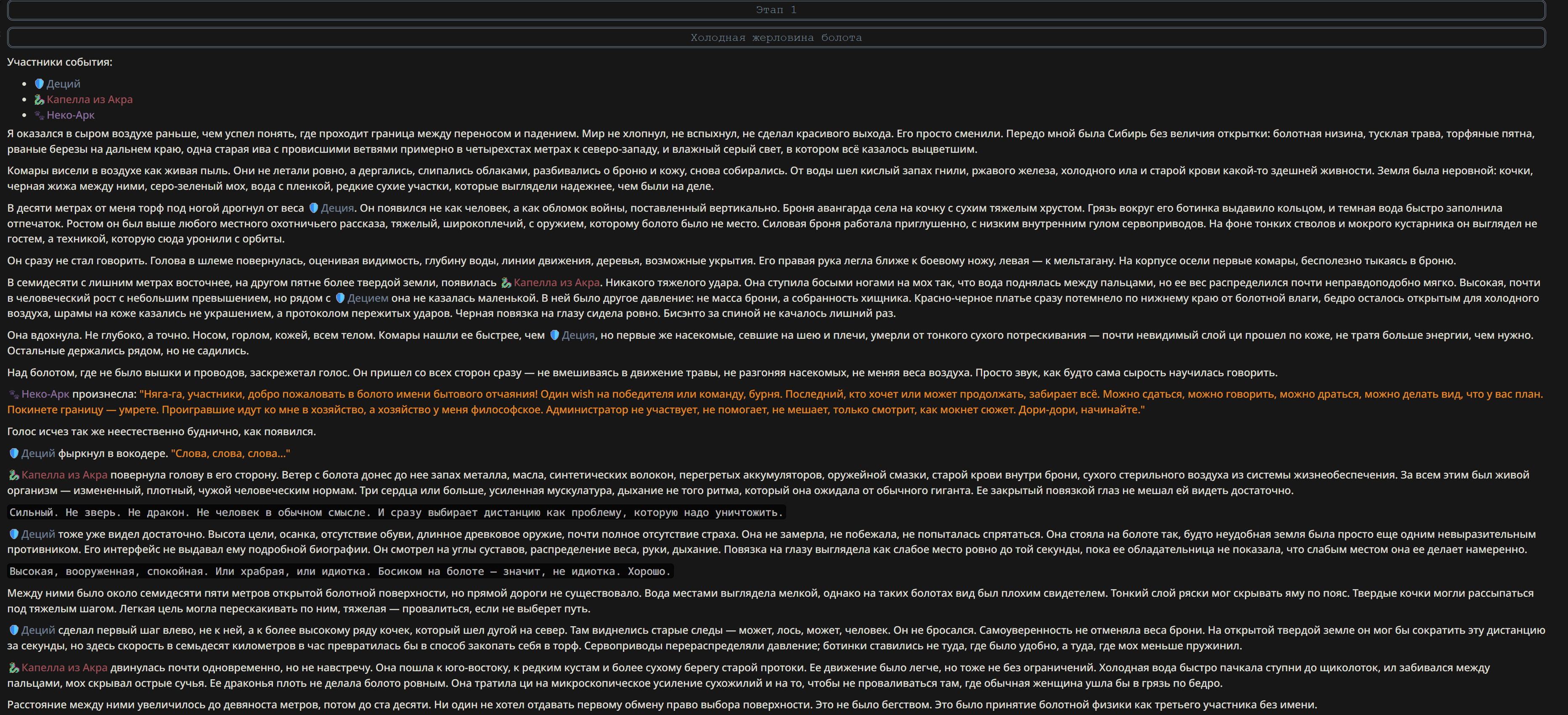Open Капелла из Акра from the participants list
This screenshot has width=1568, height=715.
point(90,99)
